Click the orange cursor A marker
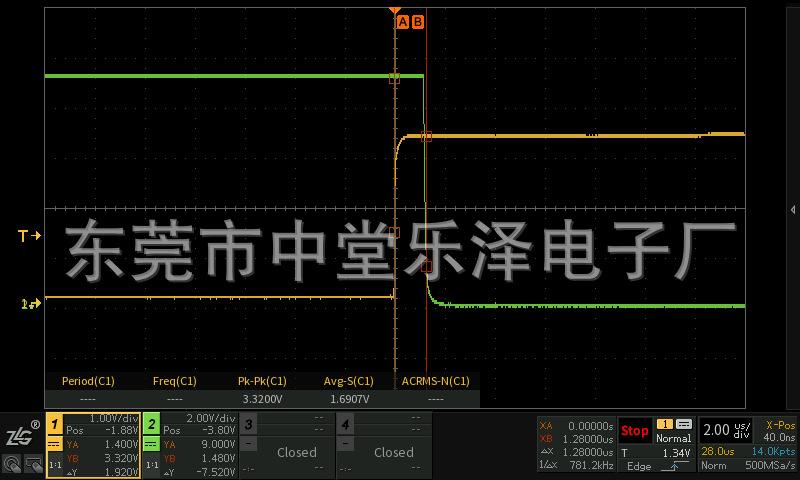The width and height of the screenshot is (800, 480). (403, 21)
